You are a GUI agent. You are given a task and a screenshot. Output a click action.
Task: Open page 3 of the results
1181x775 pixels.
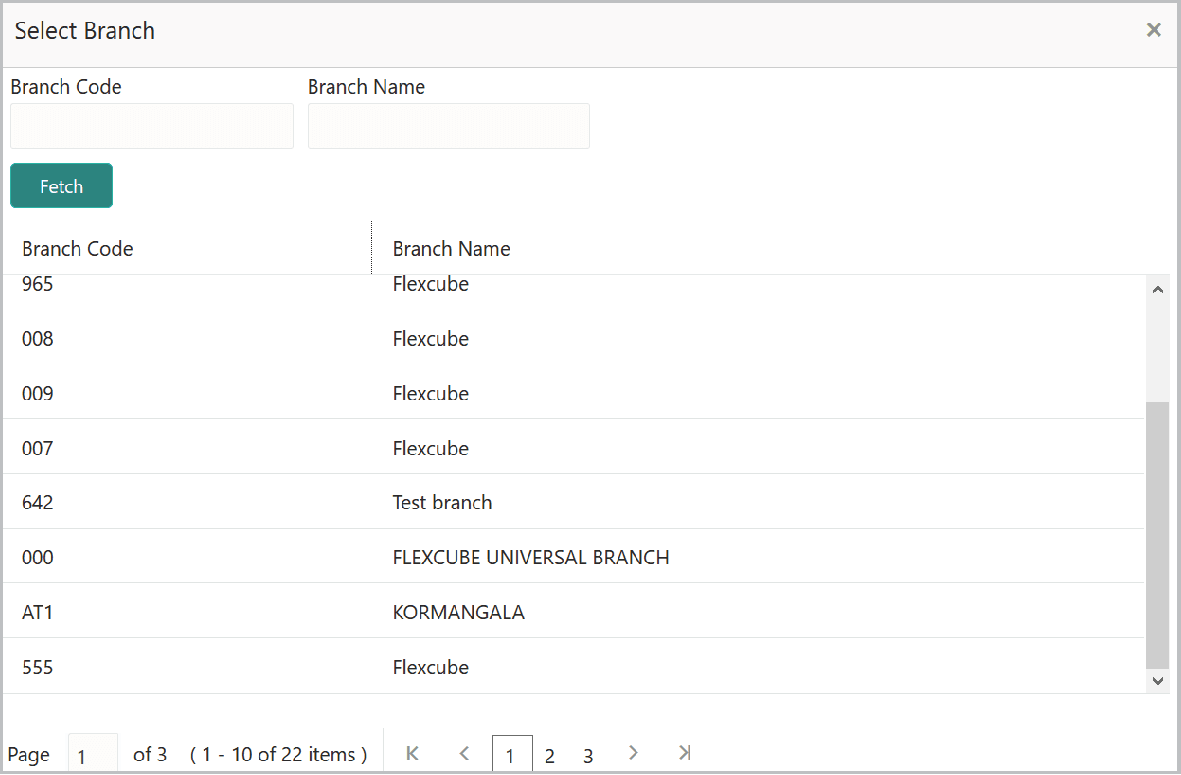tap(588, 755)
